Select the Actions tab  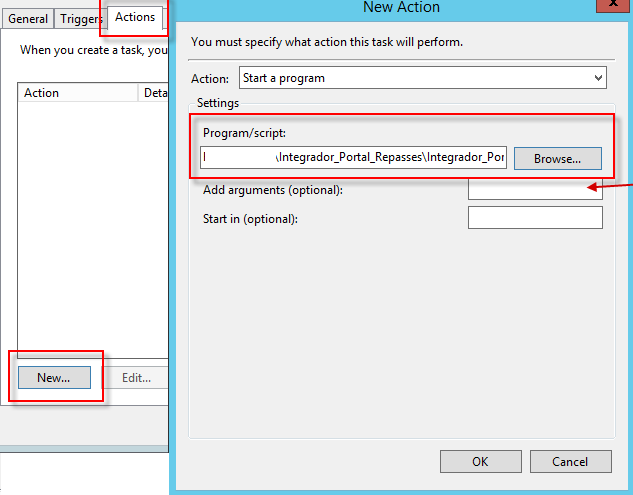click(134, 17)
